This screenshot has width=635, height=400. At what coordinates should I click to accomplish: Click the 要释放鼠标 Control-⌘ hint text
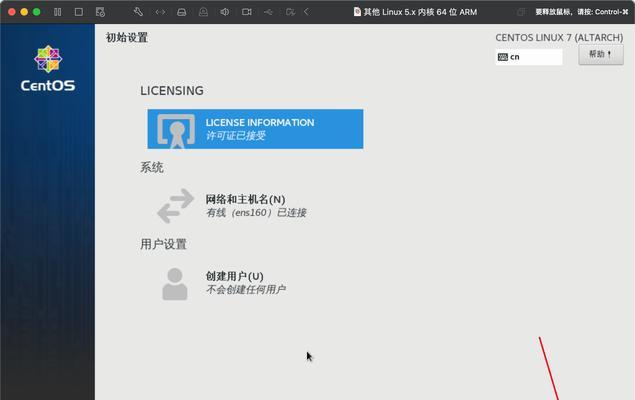582,12
